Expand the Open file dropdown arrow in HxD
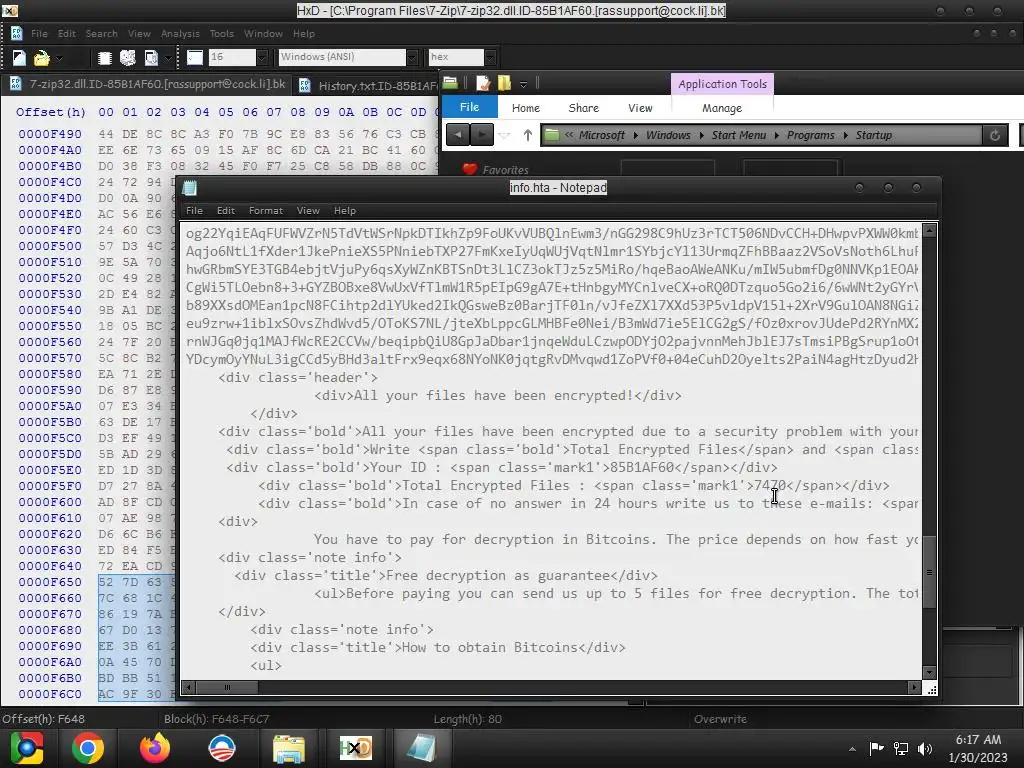1024x768 pixels. [x=59, y=58]
